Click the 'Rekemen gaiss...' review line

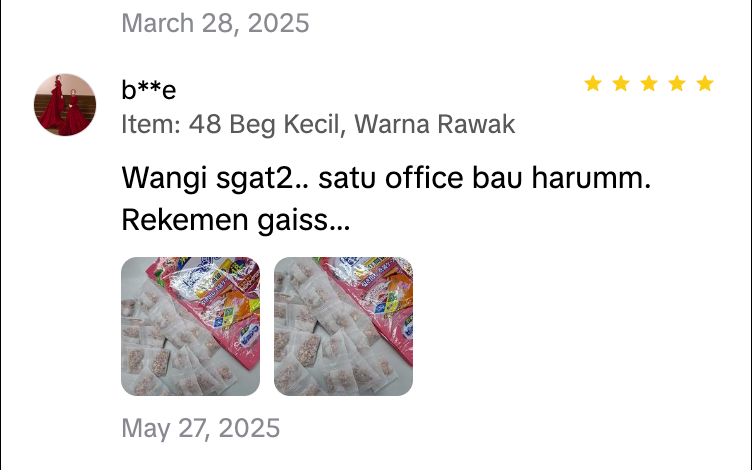236,220
